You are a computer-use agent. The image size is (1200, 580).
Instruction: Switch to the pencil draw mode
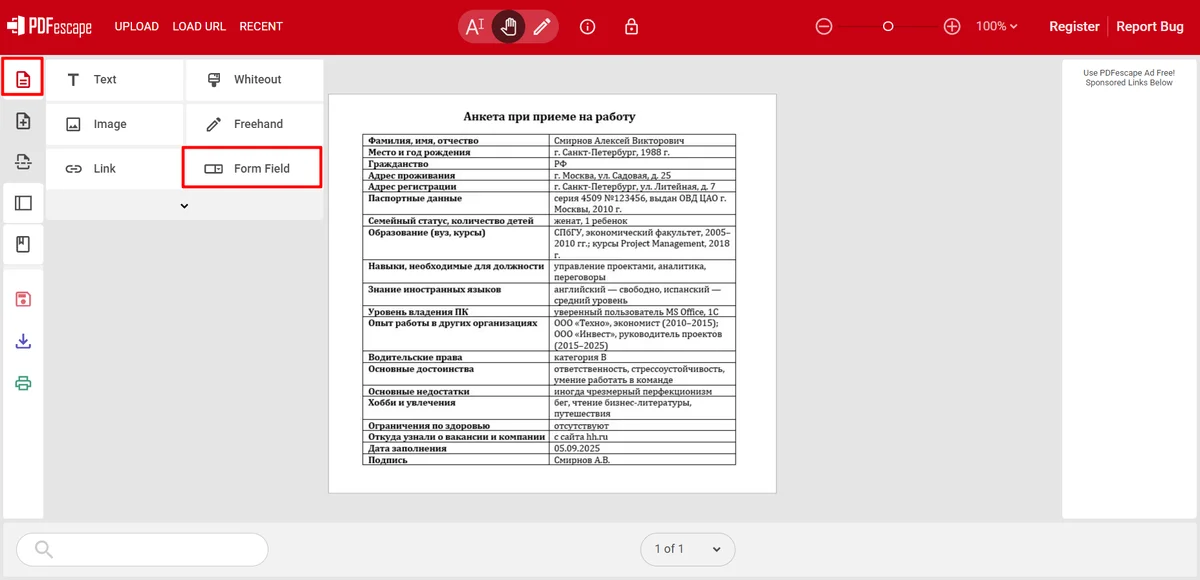542,27
